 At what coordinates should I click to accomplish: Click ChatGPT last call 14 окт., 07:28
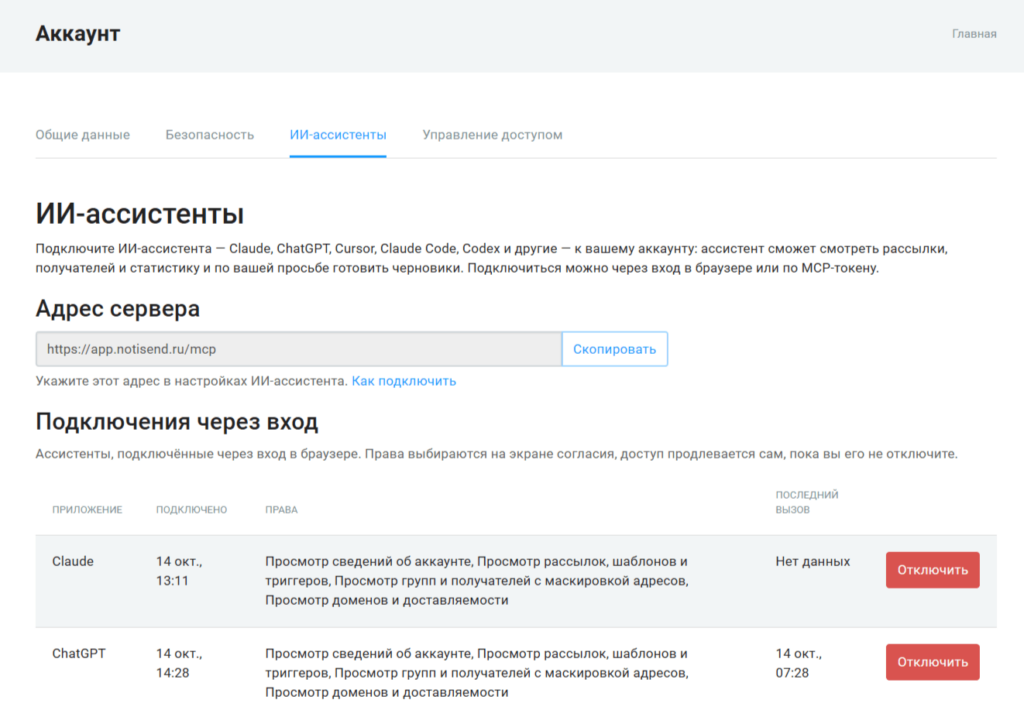(x=799, y=663)
